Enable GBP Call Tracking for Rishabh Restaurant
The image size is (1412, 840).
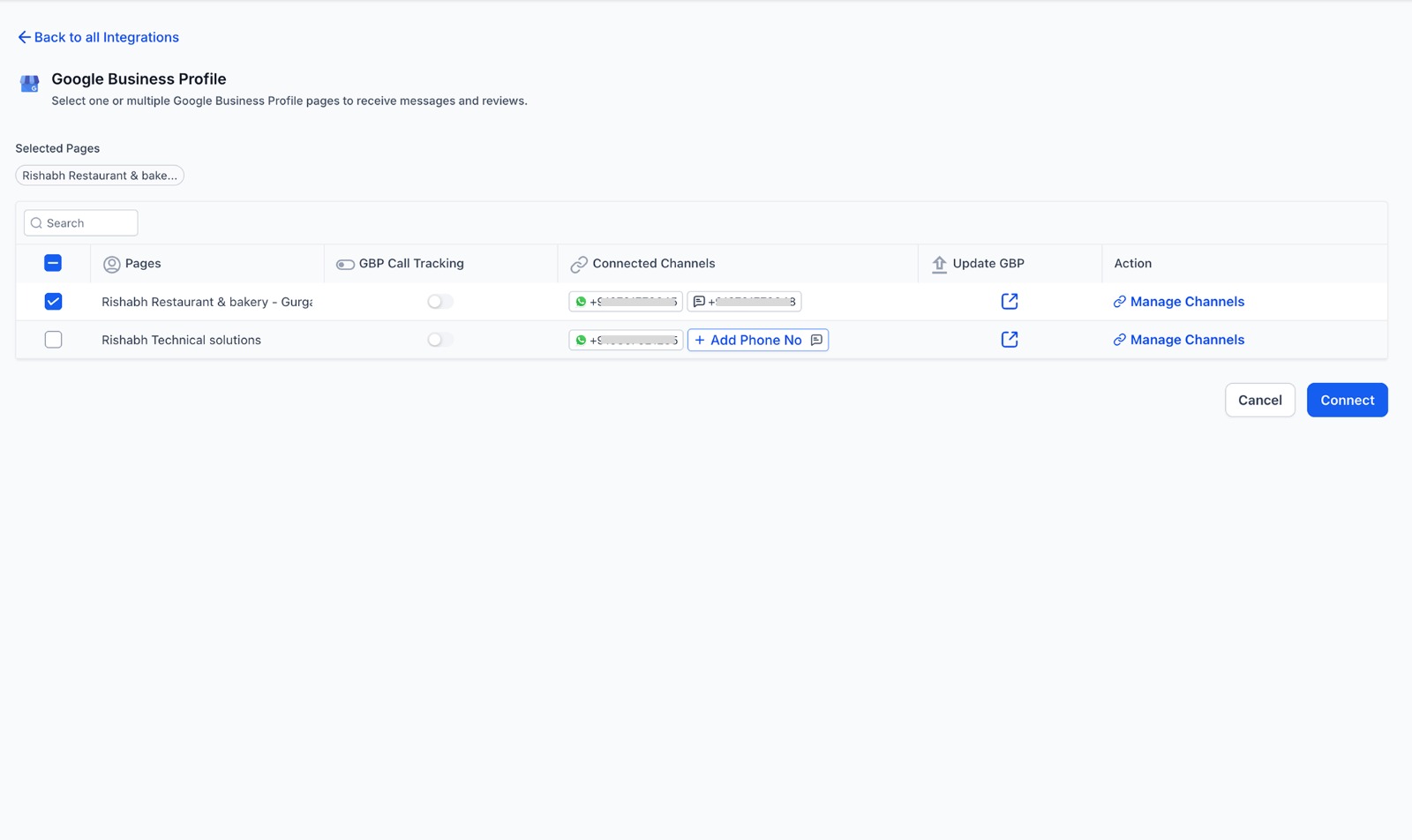point(439,302)
